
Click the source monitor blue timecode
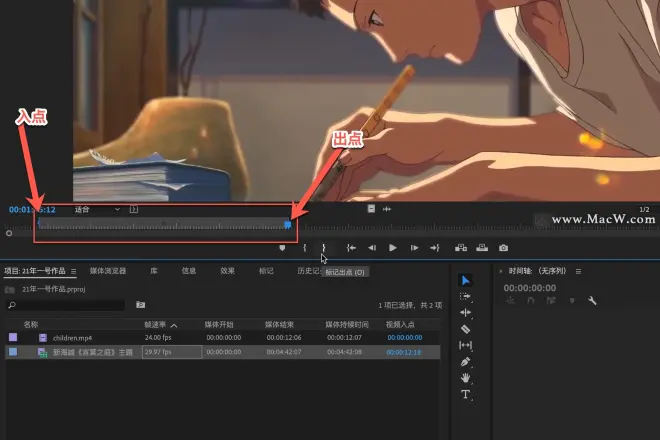(x=32, y=210)
